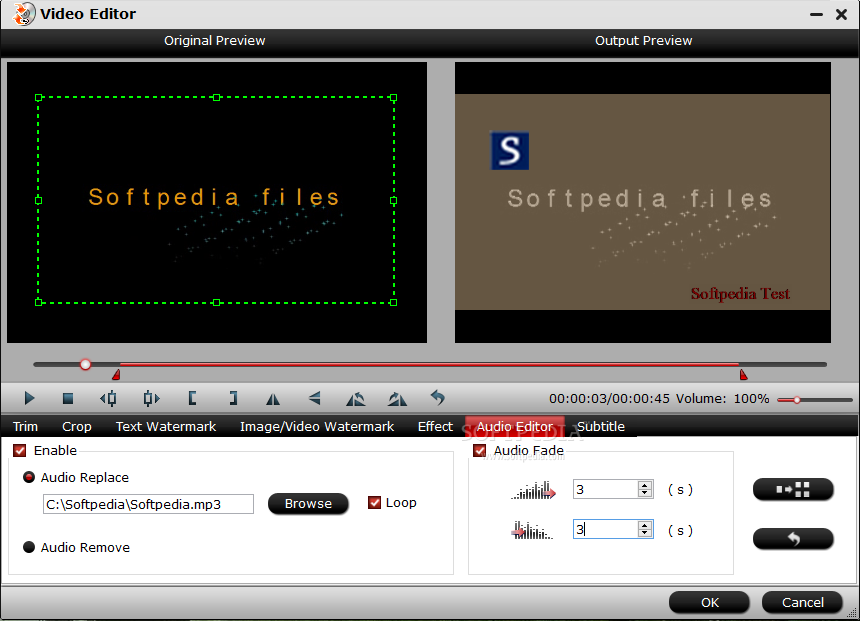Click the Output Preview heading
This screenshot has width=860, height=621.
[x=643, y=41]
